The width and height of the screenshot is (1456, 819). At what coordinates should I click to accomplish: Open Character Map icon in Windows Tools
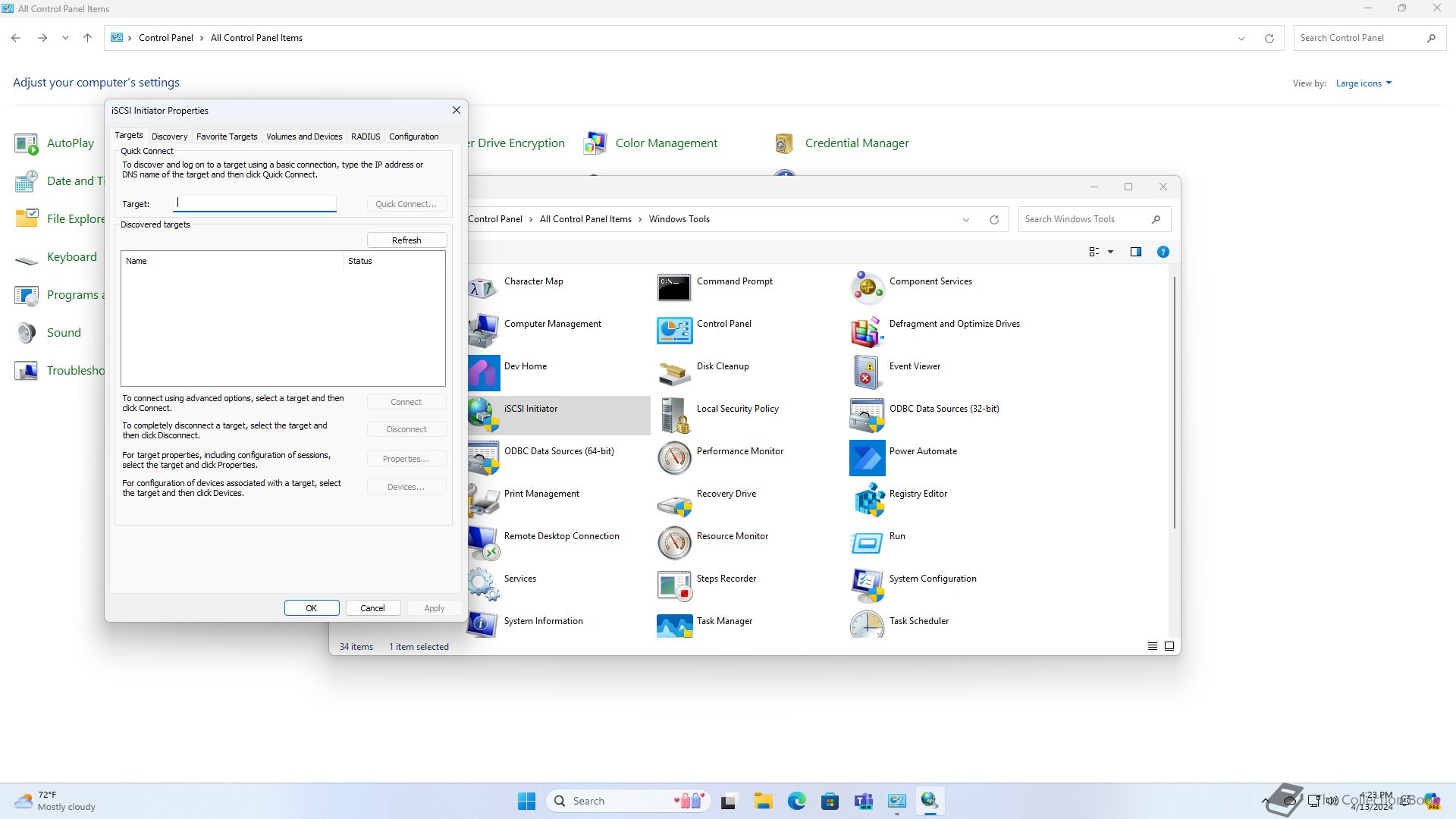coord(483,287)
